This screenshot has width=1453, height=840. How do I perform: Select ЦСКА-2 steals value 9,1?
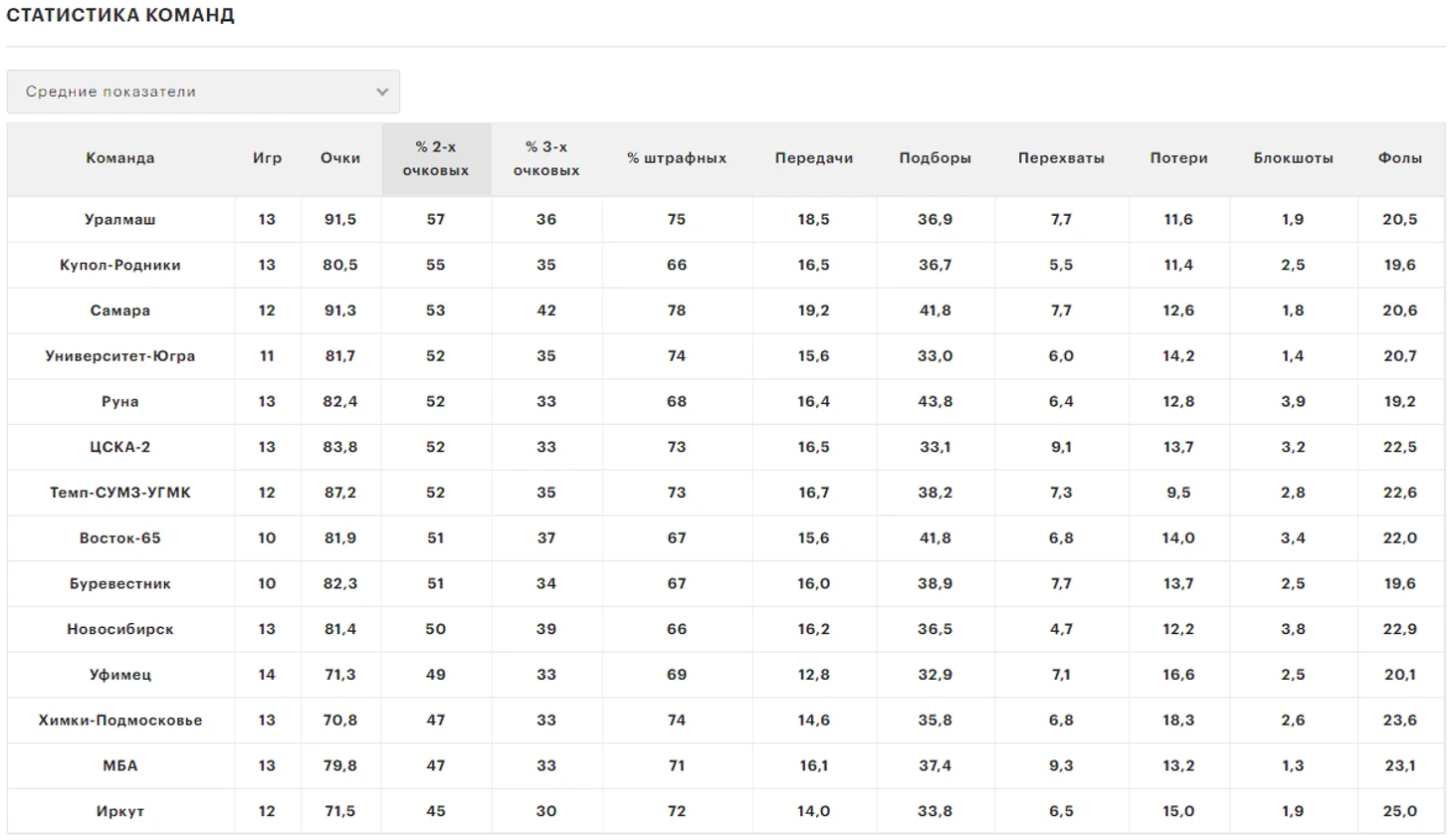pos(1061,448)
